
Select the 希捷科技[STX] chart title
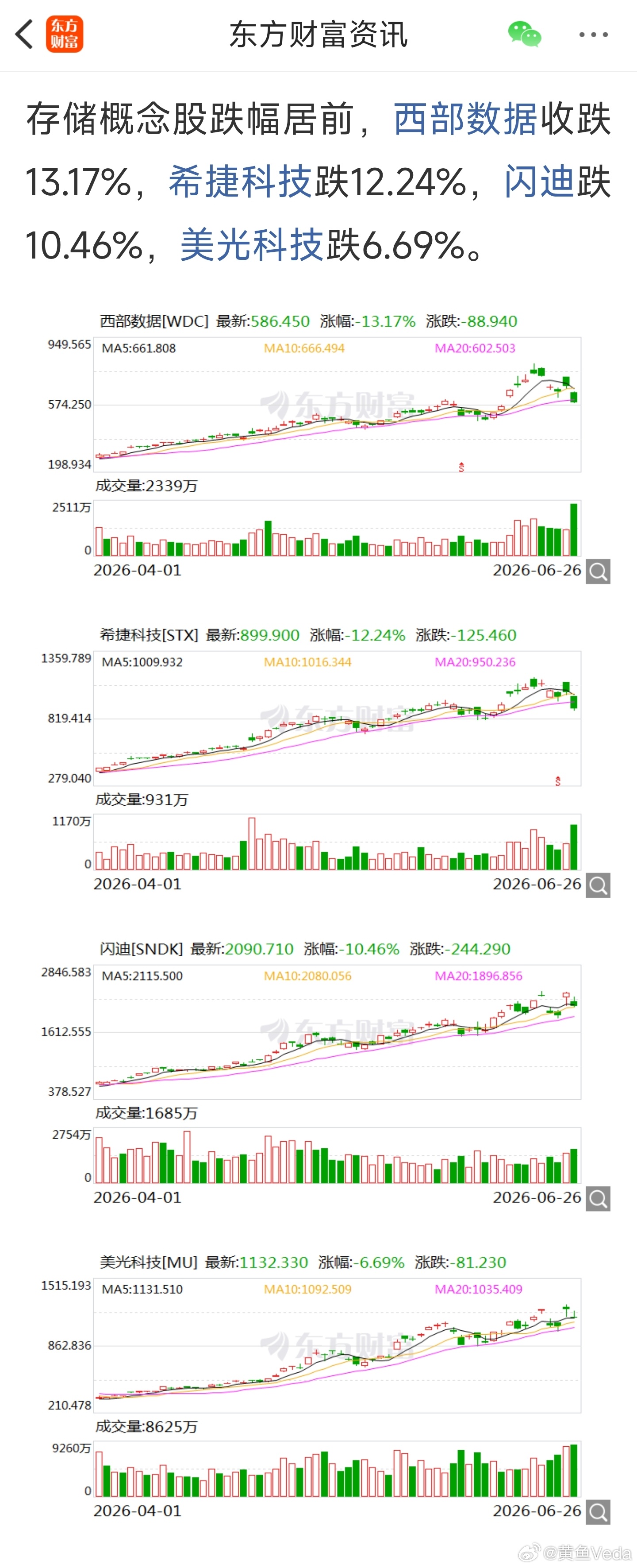pos(149,636)
